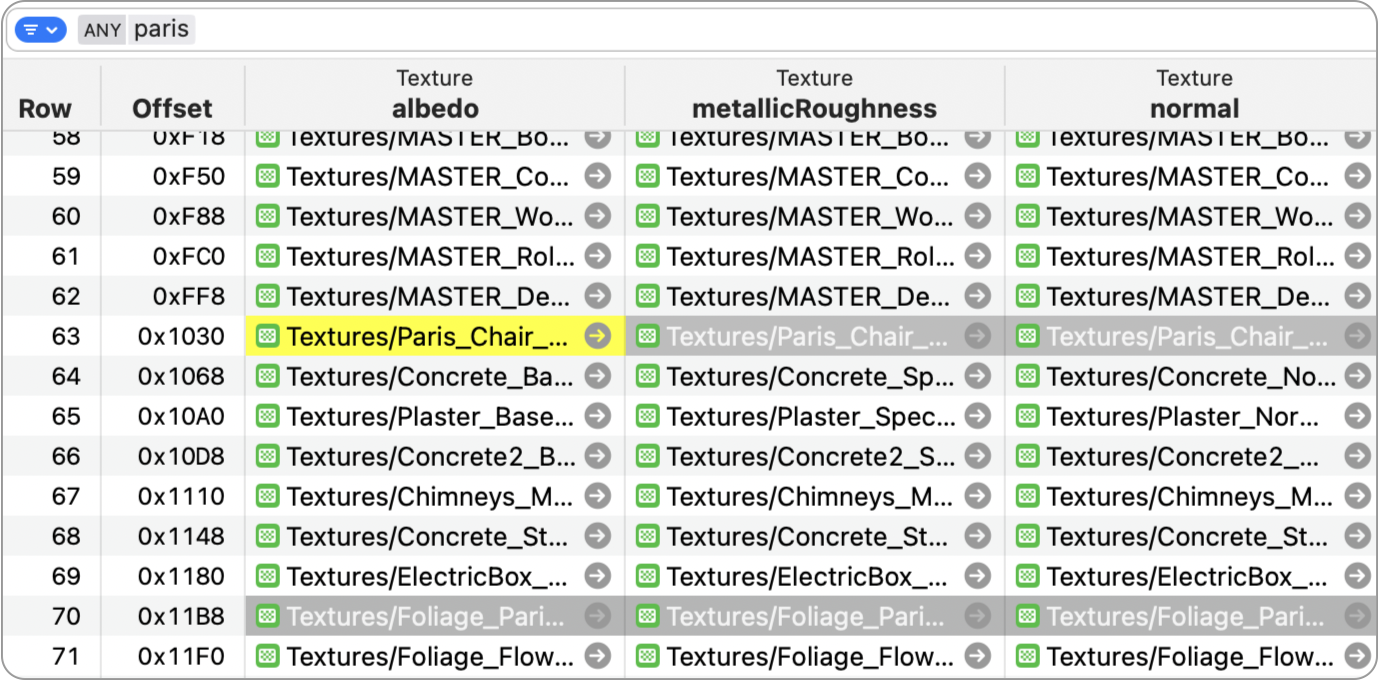The height and width of the screenshot is (680, 1378).
Task: Click the texture icon for Concrete_Ba albedo in row 64
Action: 267,377
